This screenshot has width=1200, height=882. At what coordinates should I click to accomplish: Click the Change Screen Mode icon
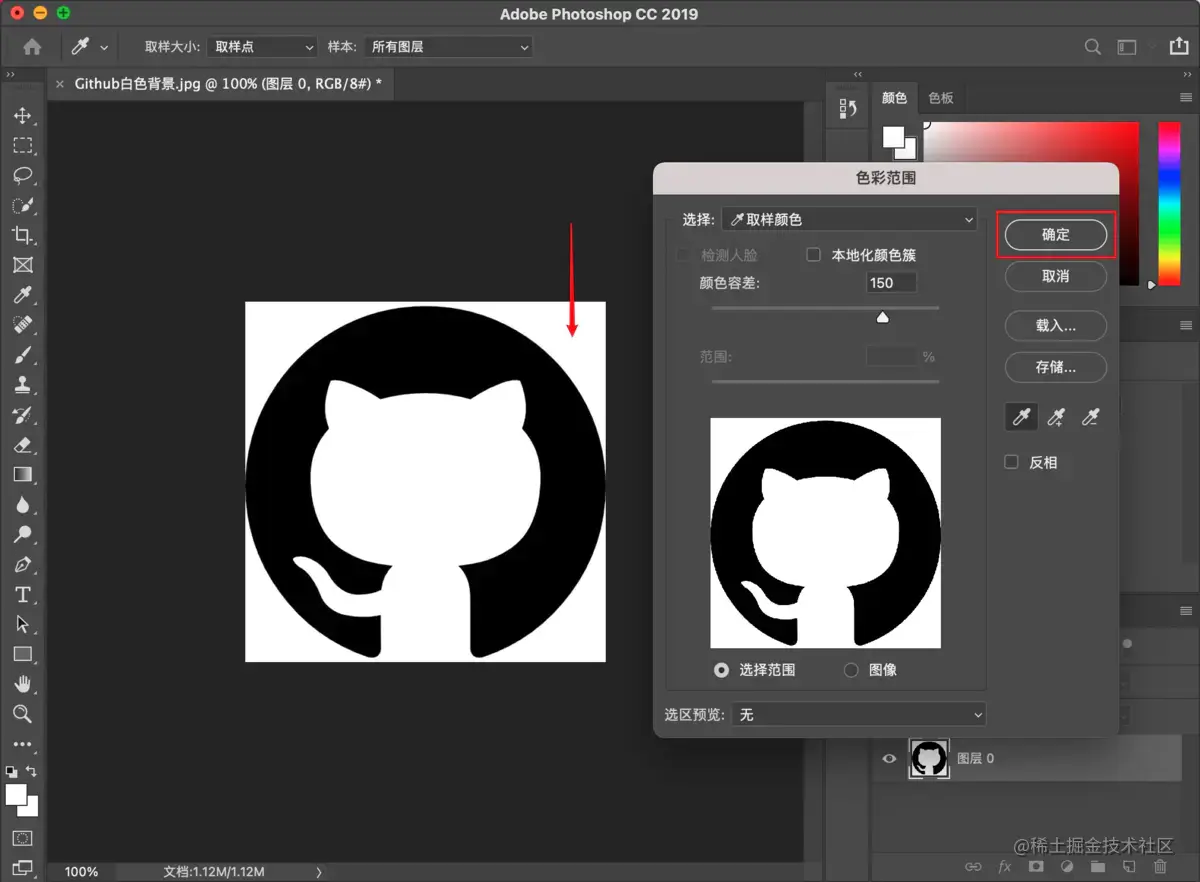pos(22,867)
